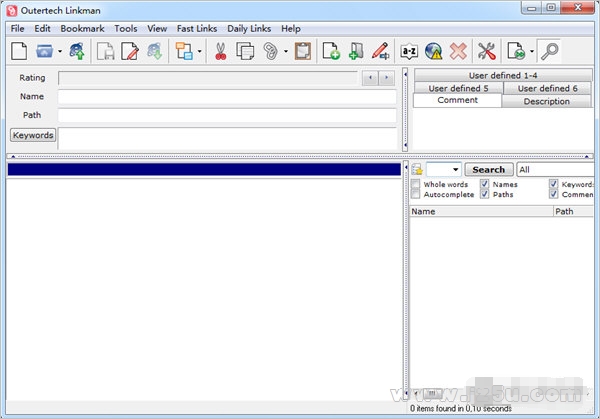Viewport: 600px width, 419px height.
Task: Click the view layout windows icon
Action: point(184,51)
